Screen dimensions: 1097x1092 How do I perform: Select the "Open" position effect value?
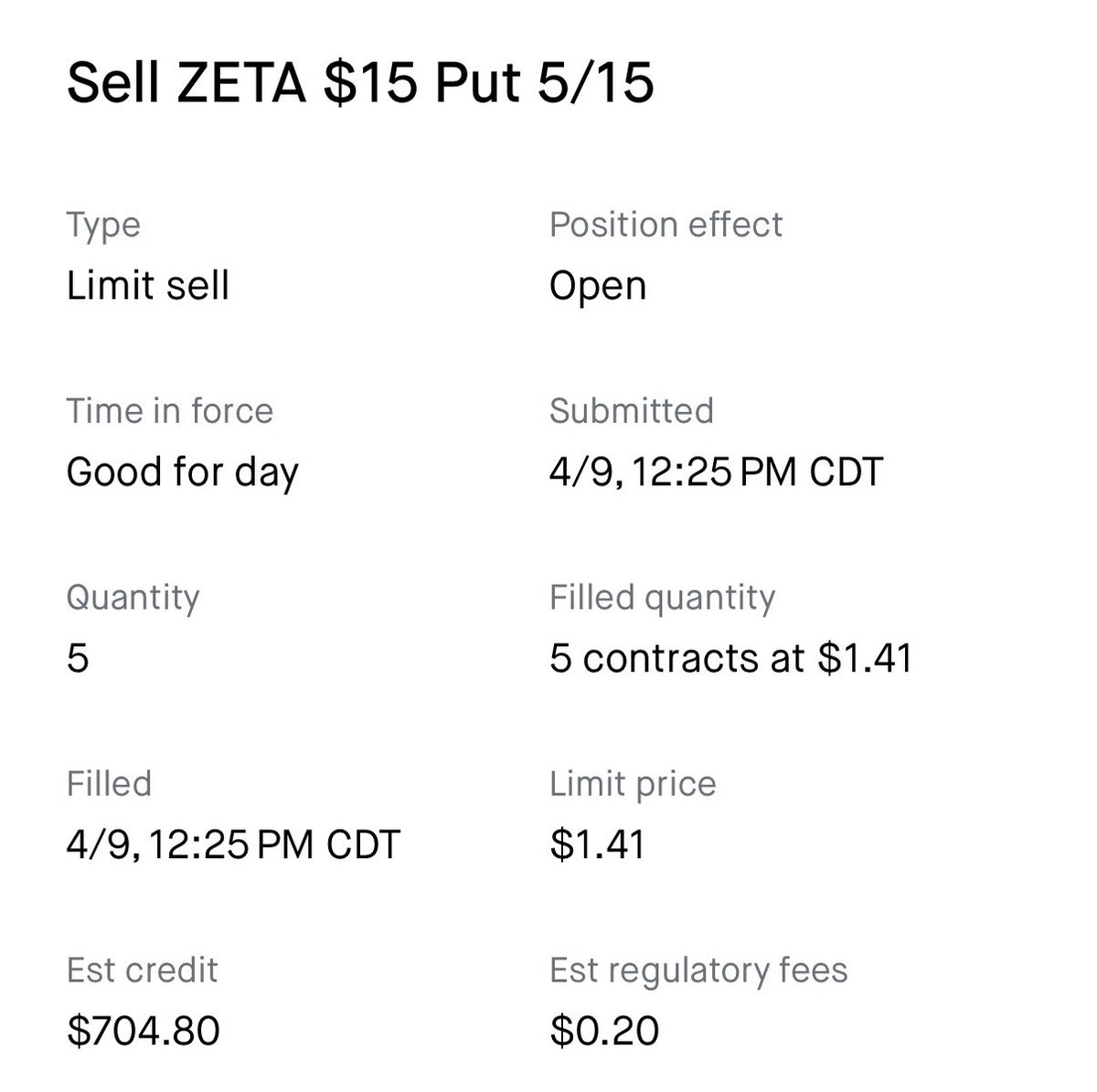coord(598,286)
